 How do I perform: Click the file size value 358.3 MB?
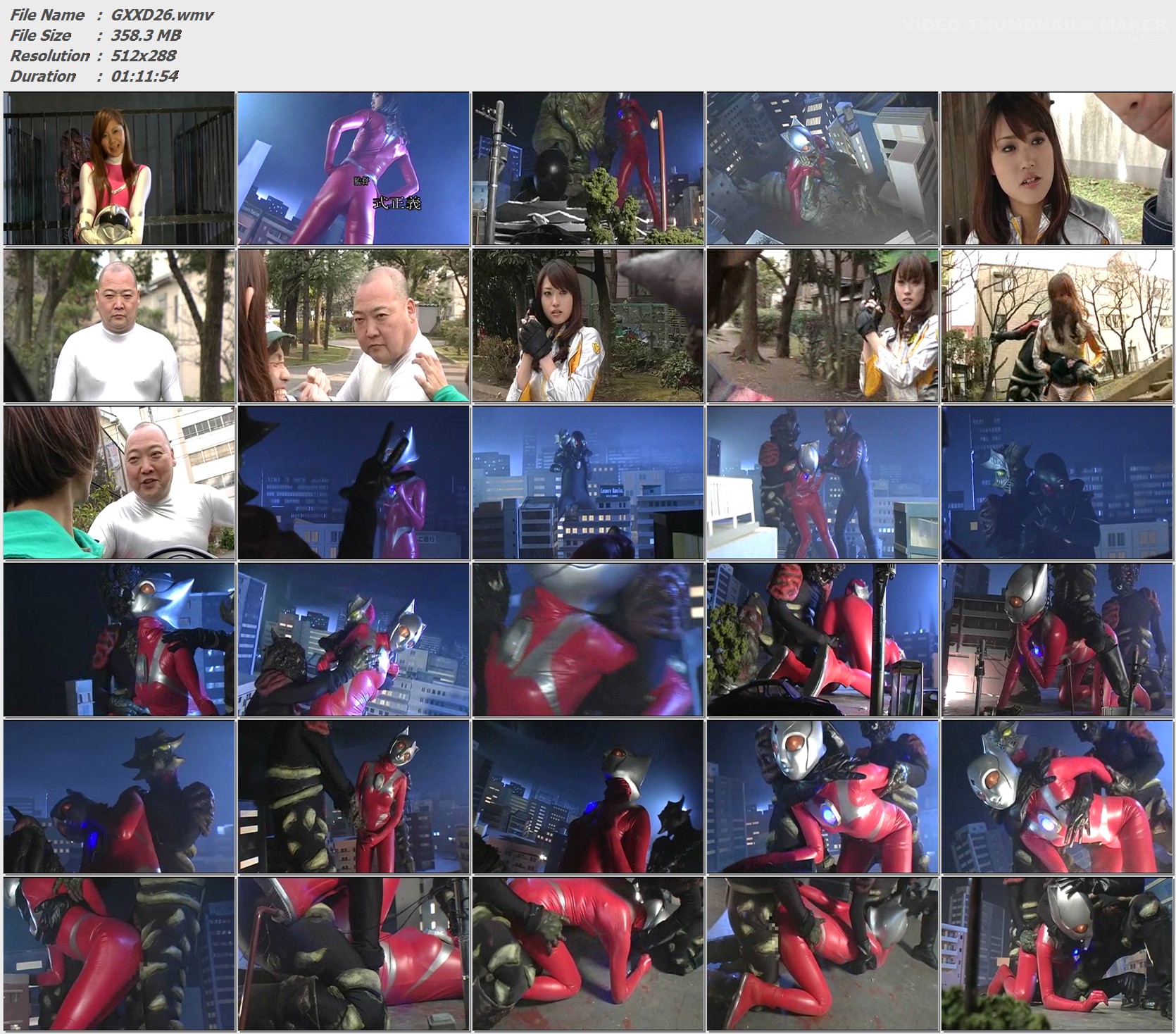pos(146,35)
